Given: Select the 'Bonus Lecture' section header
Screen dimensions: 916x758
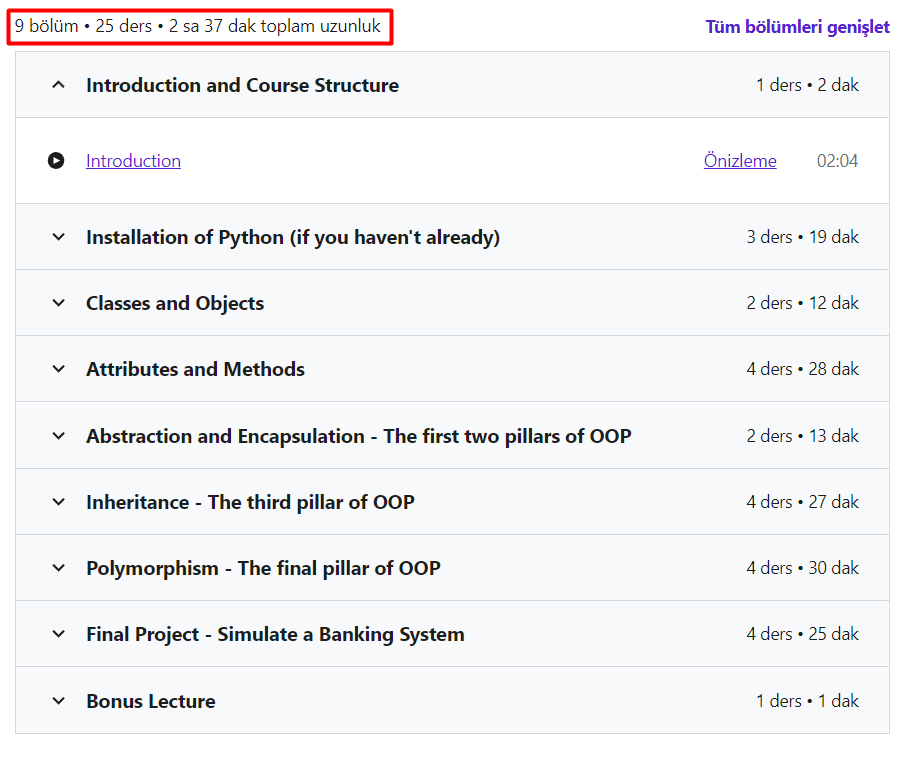Looking at the screenshot, I should tap(151, 701).
